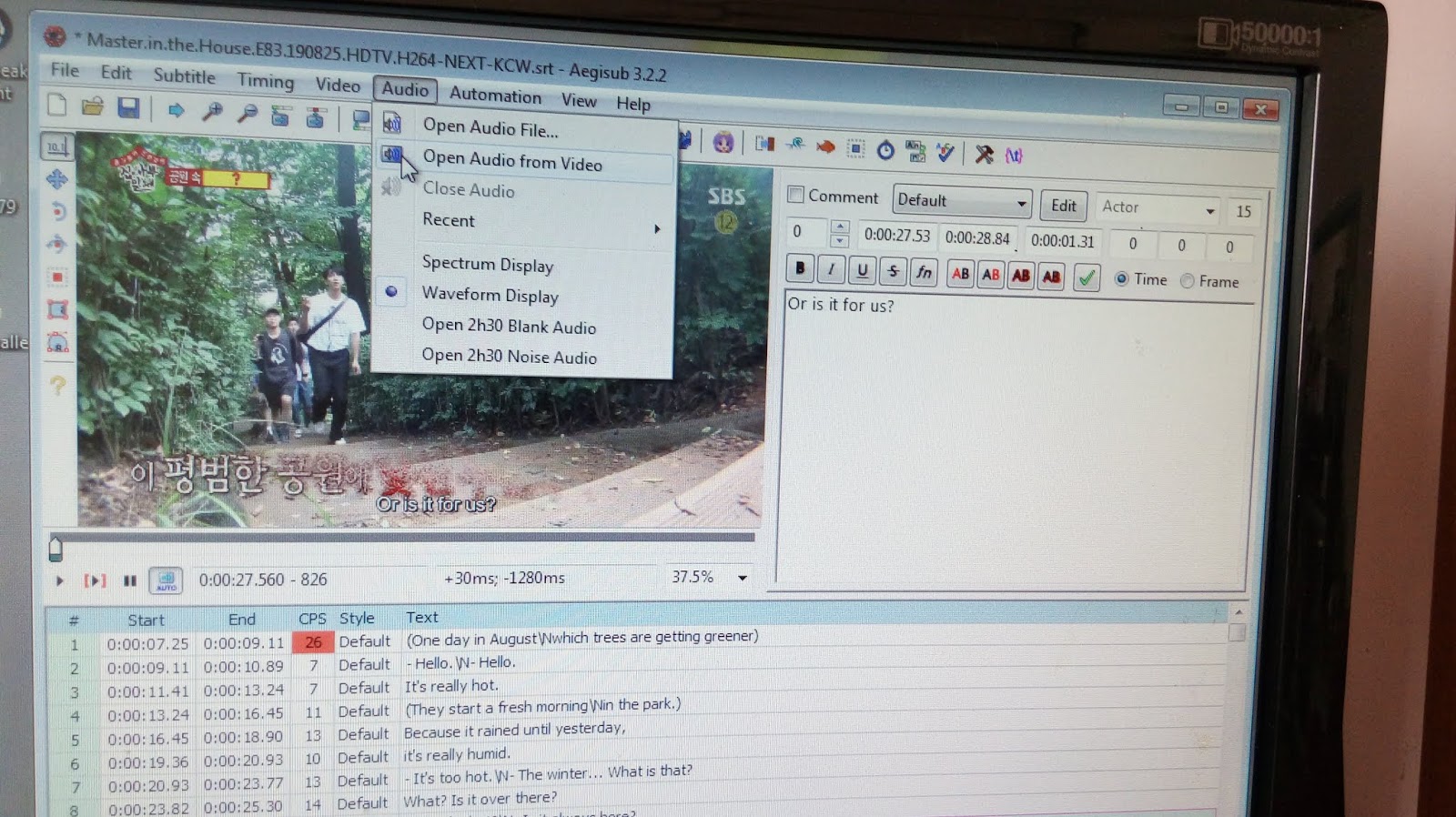Select the rectangular clip video tool
This screenshot has width=1456, height=817.
pyautogui.click(x=57, y=277)
